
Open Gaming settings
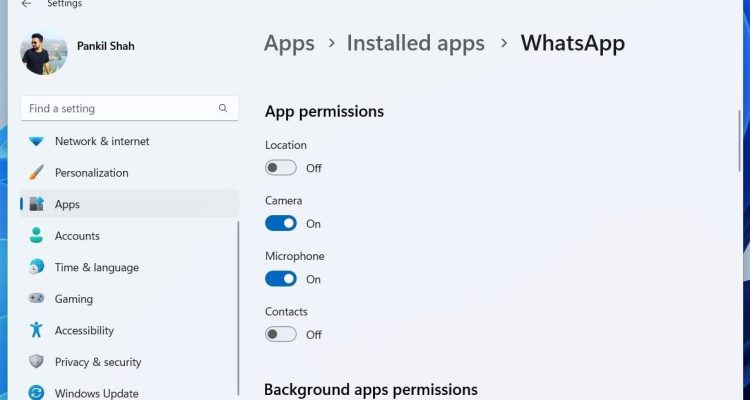click(130, 299)
